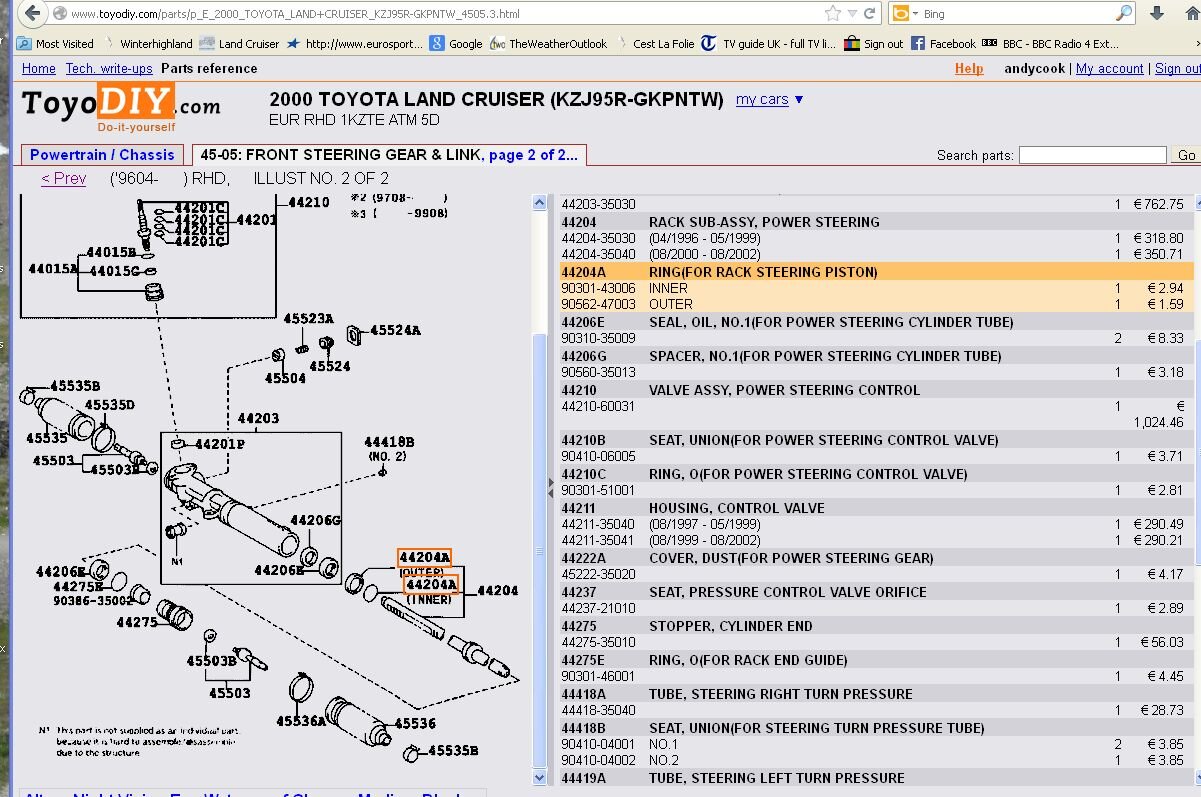The height and width of the screenshot is (797, 1201).
Task: Open the eurosport bookmark
Action: coord(355,44)
